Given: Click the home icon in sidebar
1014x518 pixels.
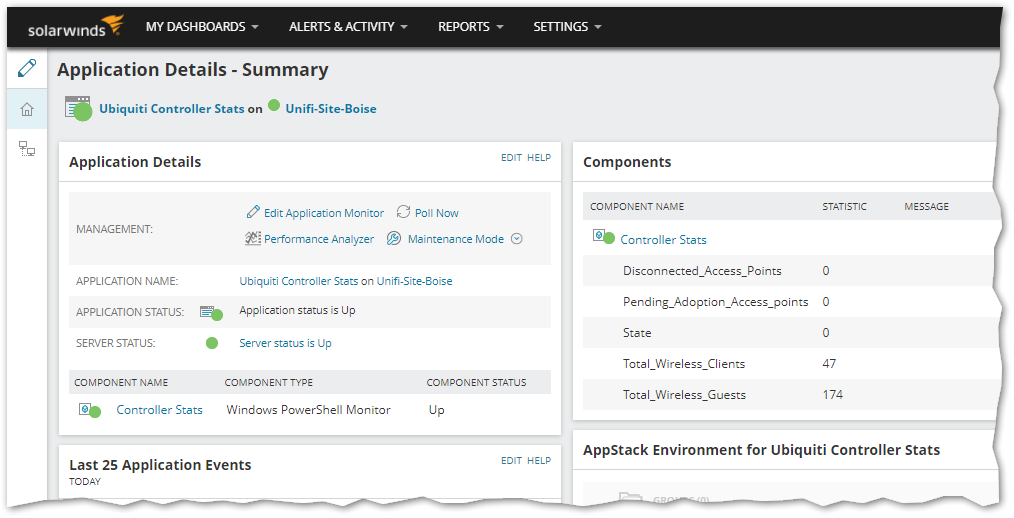Looking at the screenshot, I should pos(27,109).
